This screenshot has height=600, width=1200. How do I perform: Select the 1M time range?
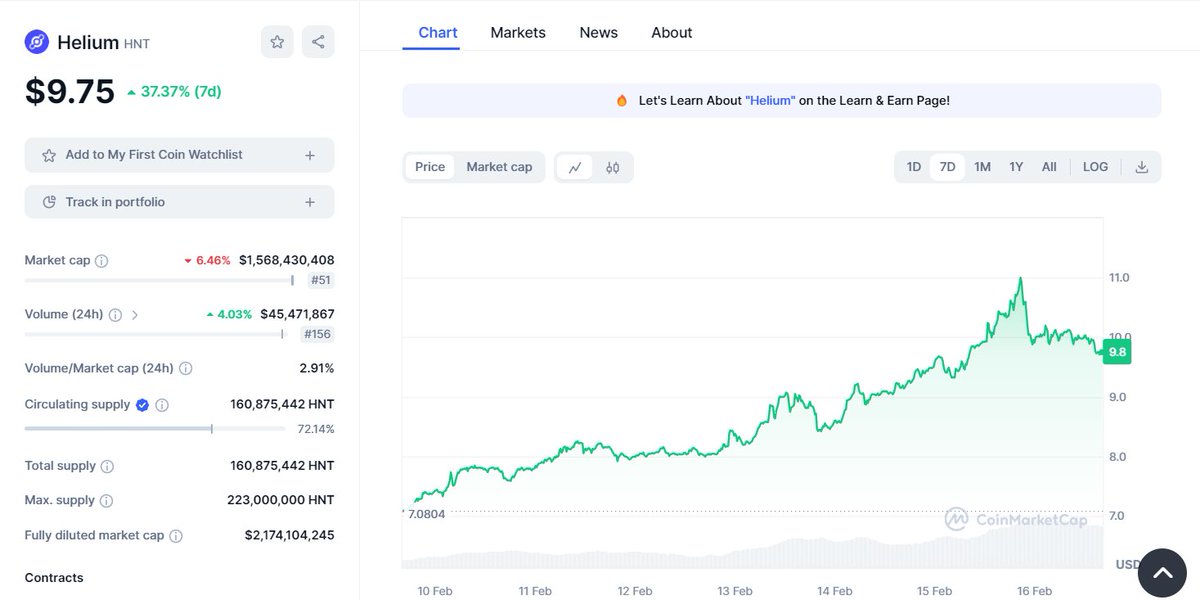pyautogui.click(x=982, y=167)
